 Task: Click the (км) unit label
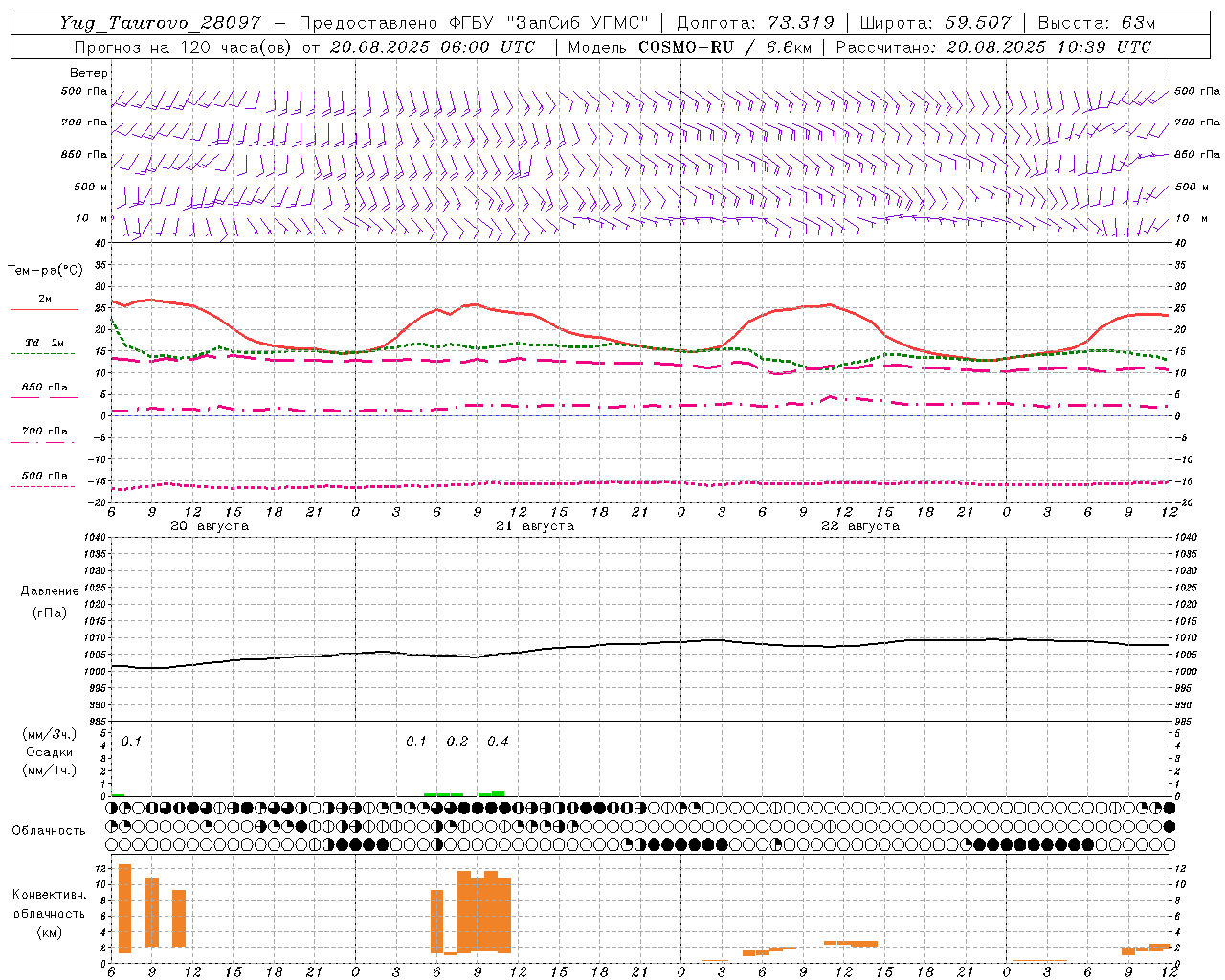49,932
